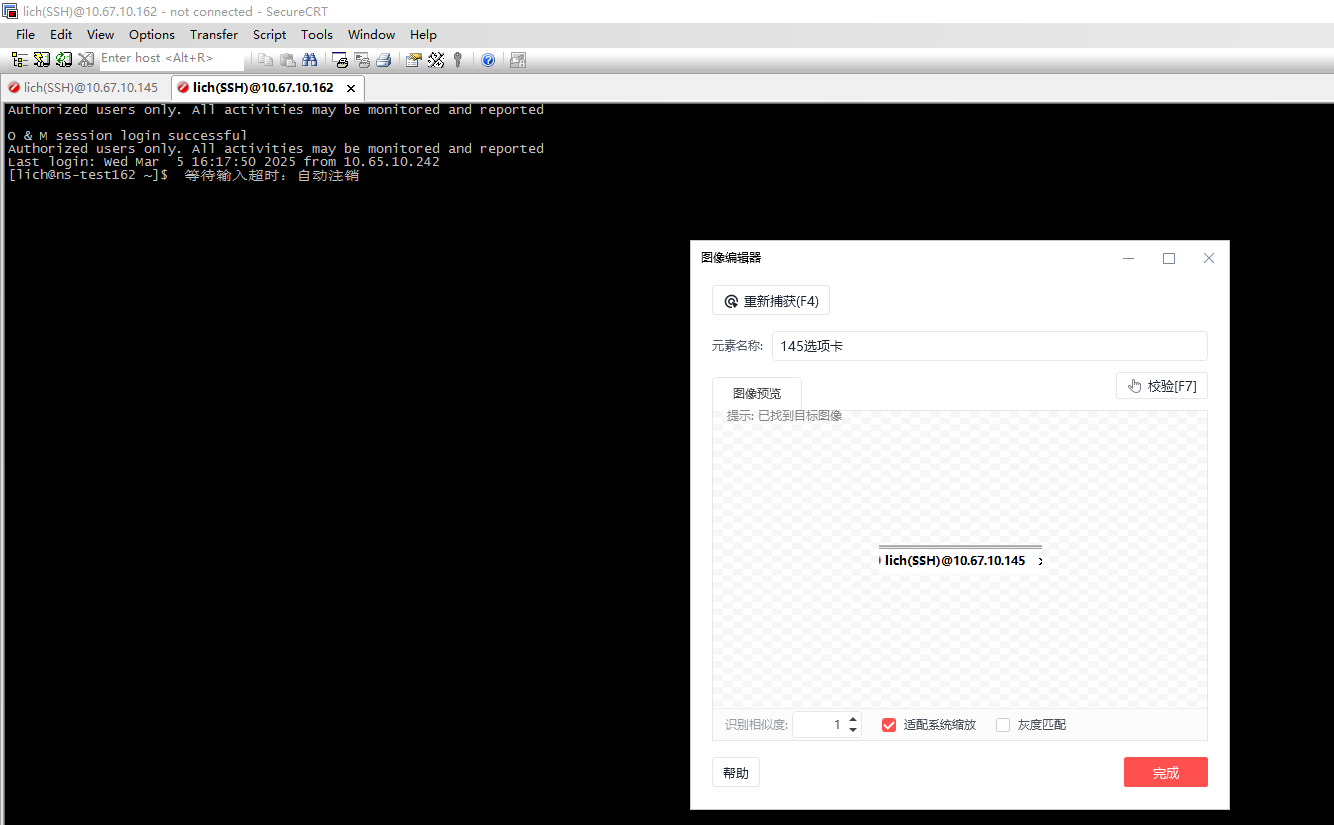This screenshot has height=825, width=1334.
Task: Click the 重新捕获(F4) recapture button
Action: 771,301
